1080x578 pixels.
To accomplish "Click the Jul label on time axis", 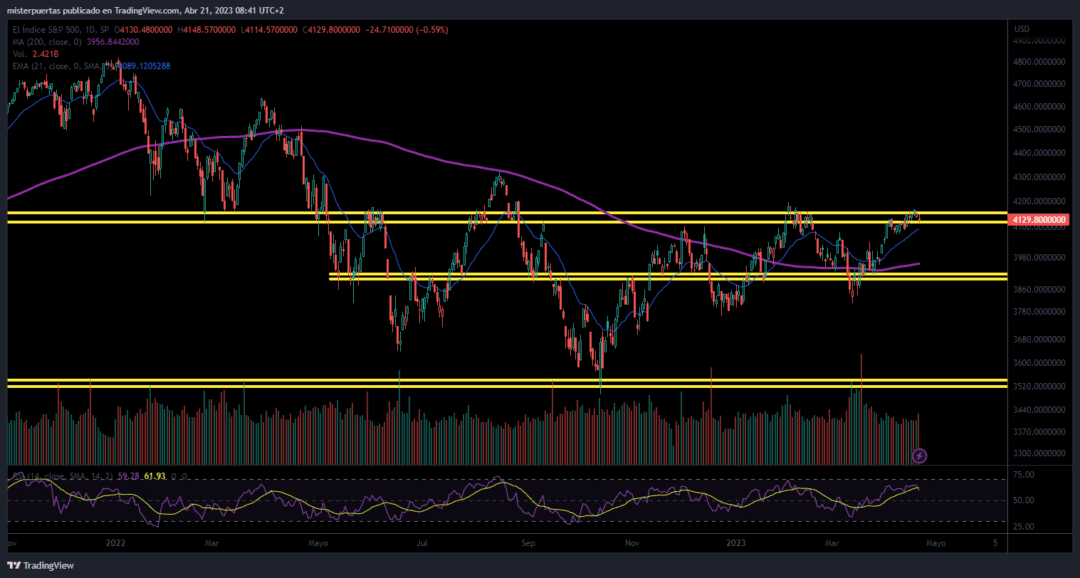I will 422,543.
